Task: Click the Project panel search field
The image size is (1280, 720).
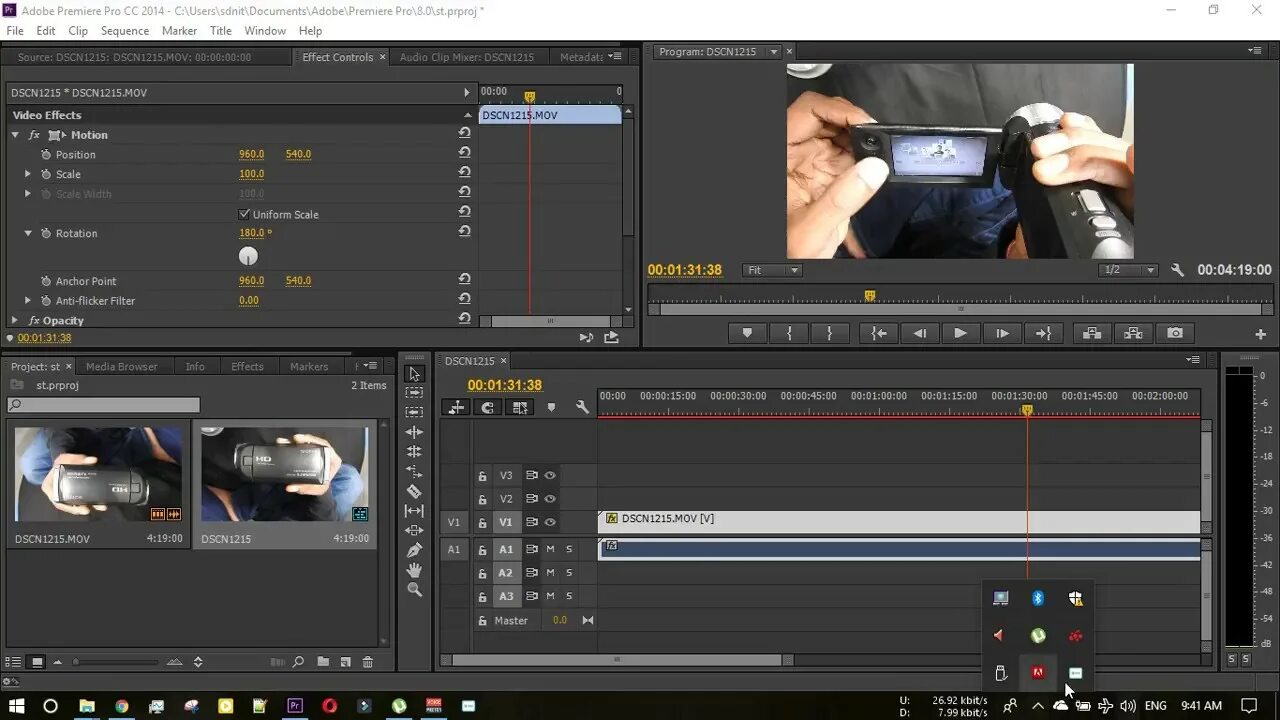Action: click(x=103, y=405)
